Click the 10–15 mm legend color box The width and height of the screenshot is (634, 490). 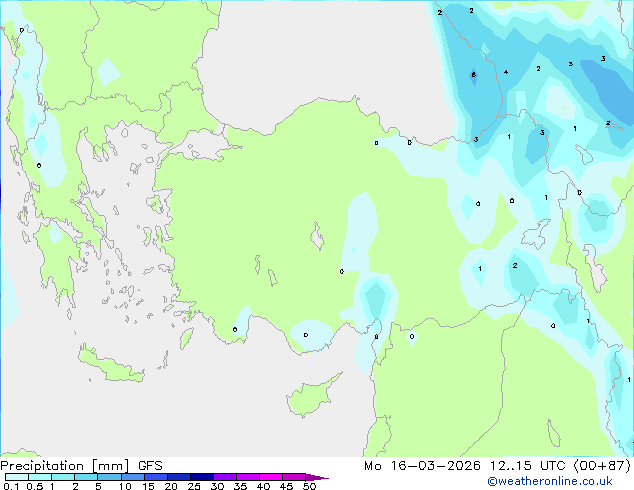tap(132, 477)
